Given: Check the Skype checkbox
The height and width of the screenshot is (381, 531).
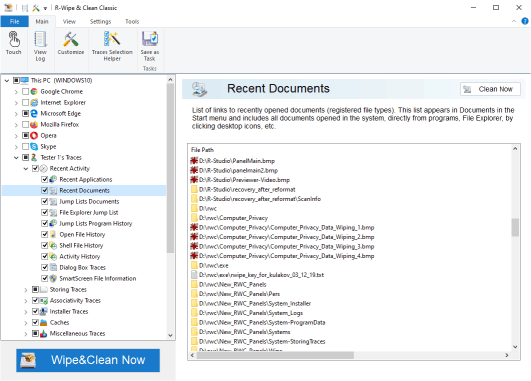Looking at the screenshot, I should pyautogui.click(x=25, y=147).
